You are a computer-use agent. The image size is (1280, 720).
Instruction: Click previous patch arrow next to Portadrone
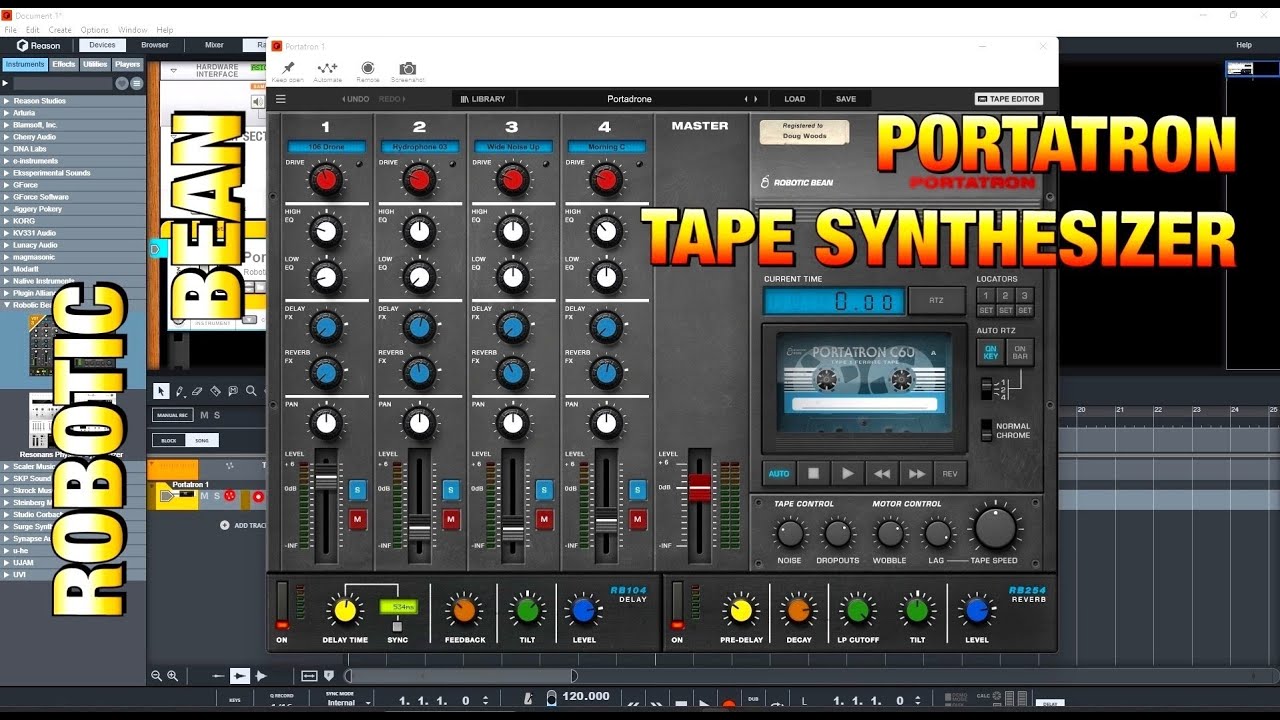tap(745, 99)
